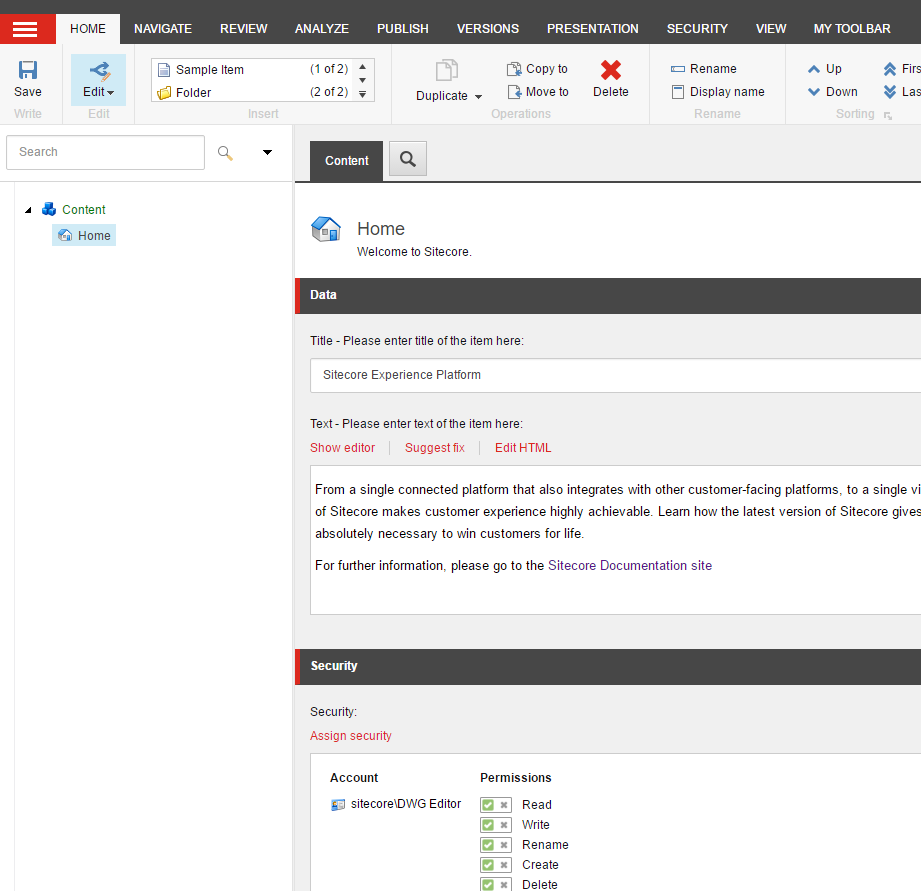Collapse the Content tree node
Screen dimensions: 921x891
coord(28,210)
